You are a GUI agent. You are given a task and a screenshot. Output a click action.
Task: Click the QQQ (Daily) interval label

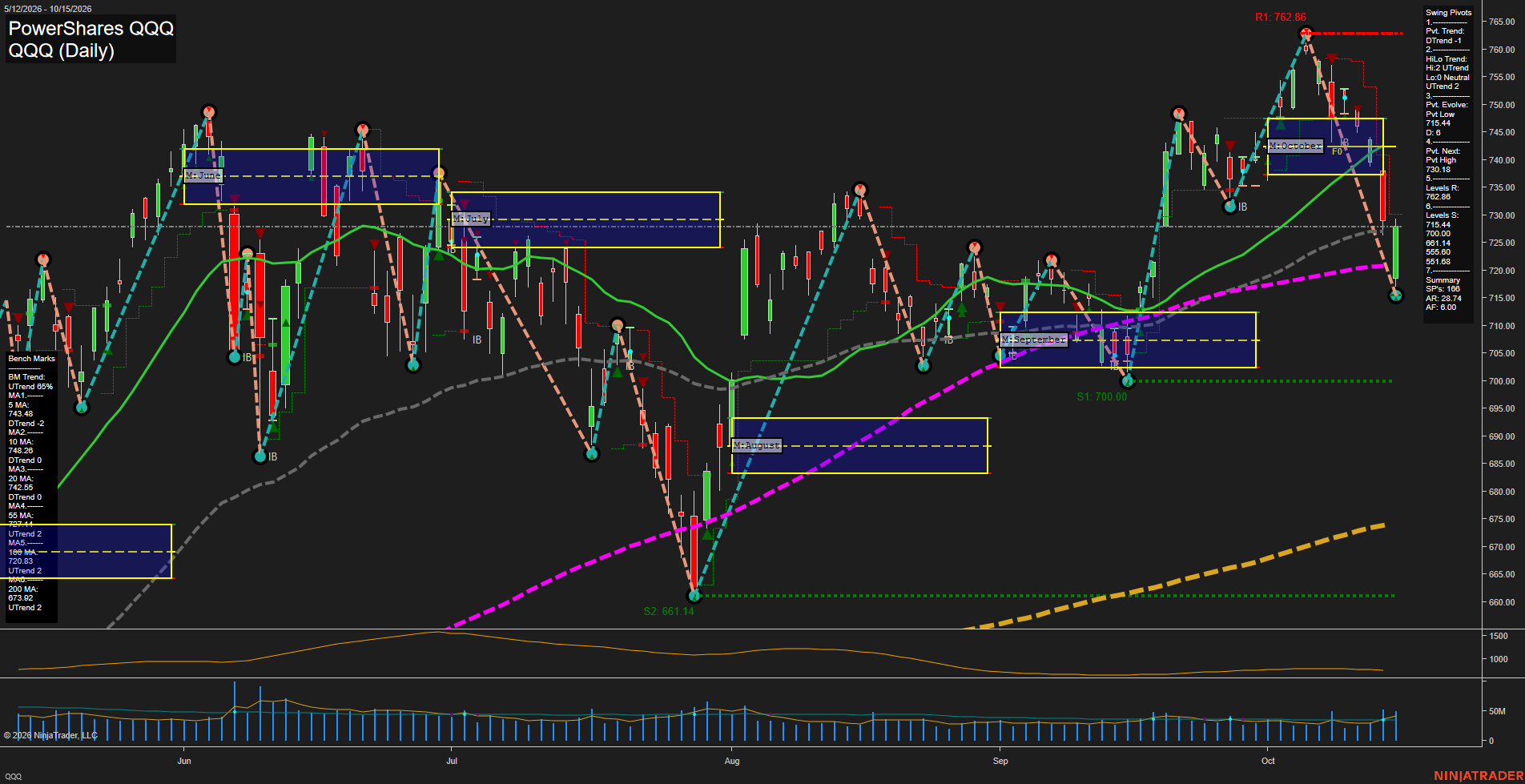(x=62, y=50)
